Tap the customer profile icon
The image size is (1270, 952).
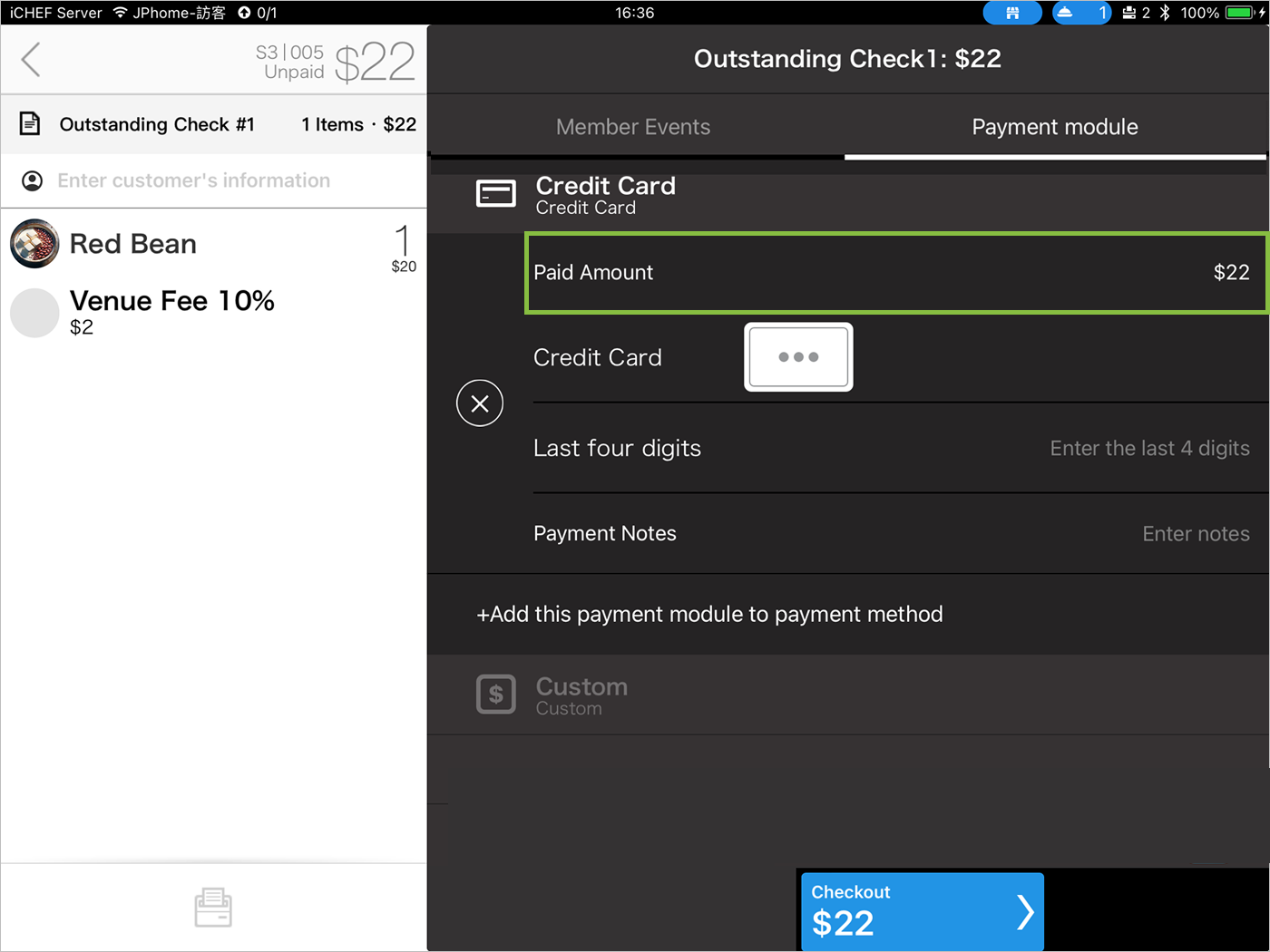point(32,180)
